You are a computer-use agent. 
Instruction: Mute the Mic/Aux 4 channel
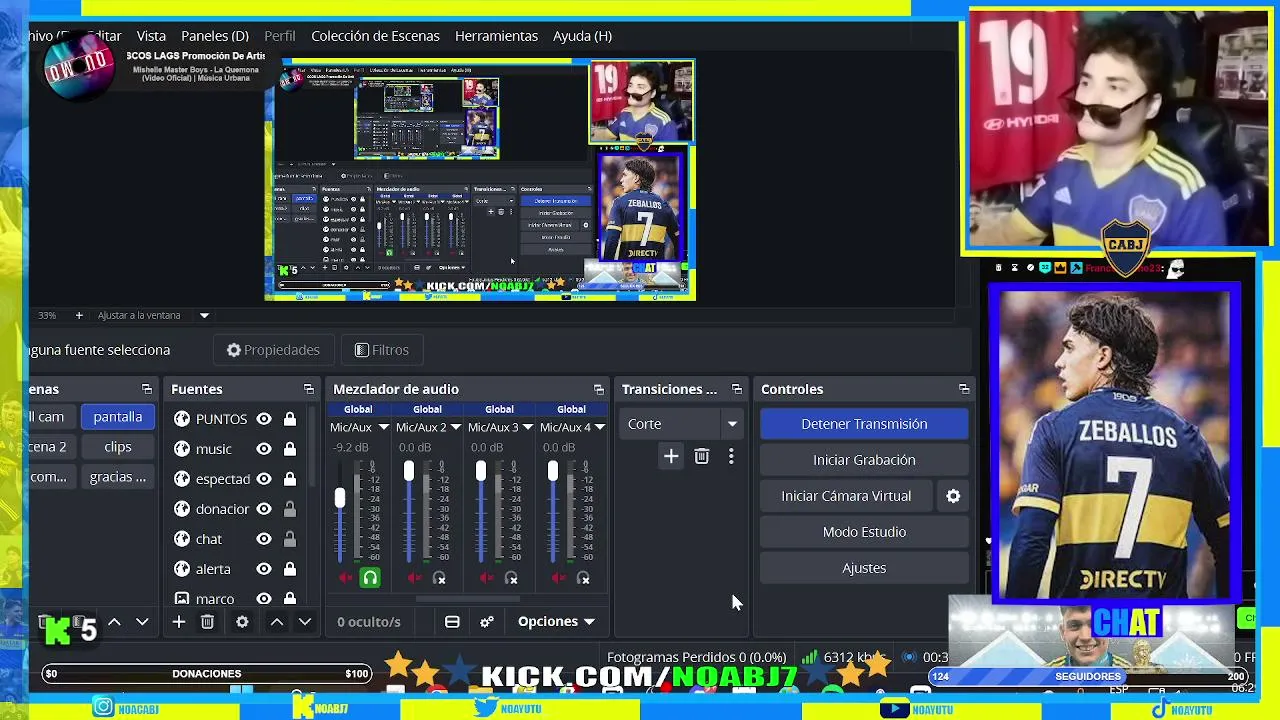point(559,578)
